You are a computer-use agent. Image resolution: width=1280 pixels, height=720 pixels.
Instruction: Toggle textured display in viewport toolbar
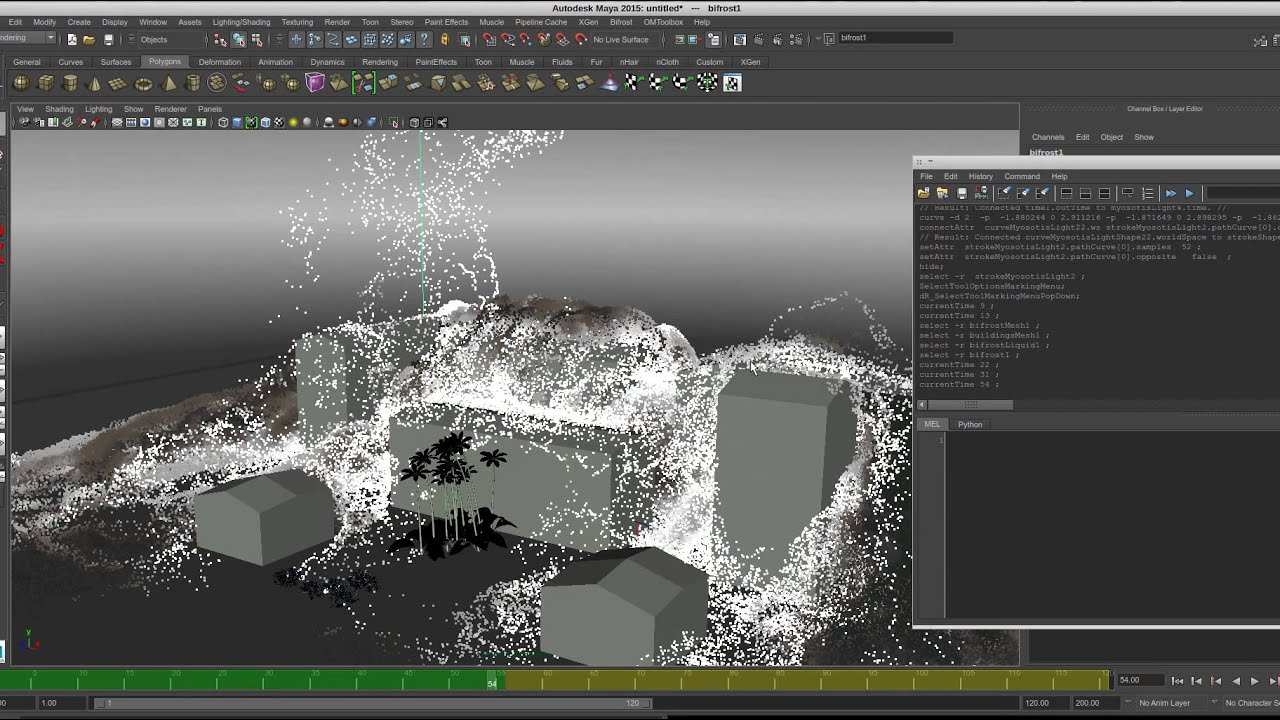click(x=279, y=122)
